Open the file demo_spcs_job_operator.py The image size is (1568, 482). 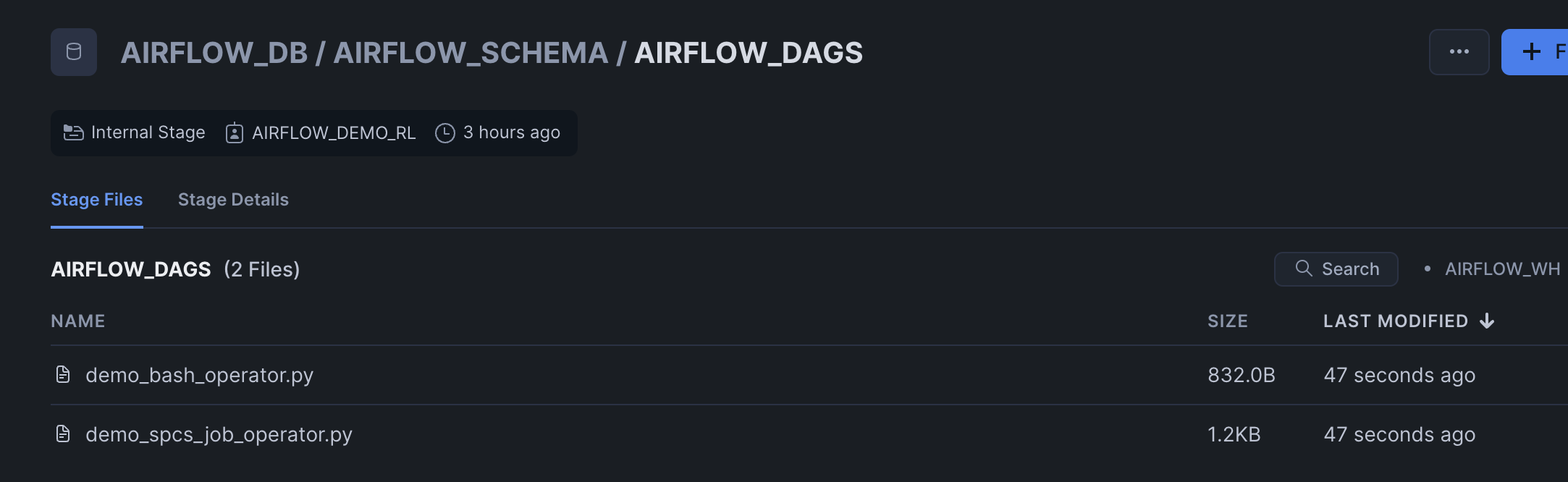[219, 434]
